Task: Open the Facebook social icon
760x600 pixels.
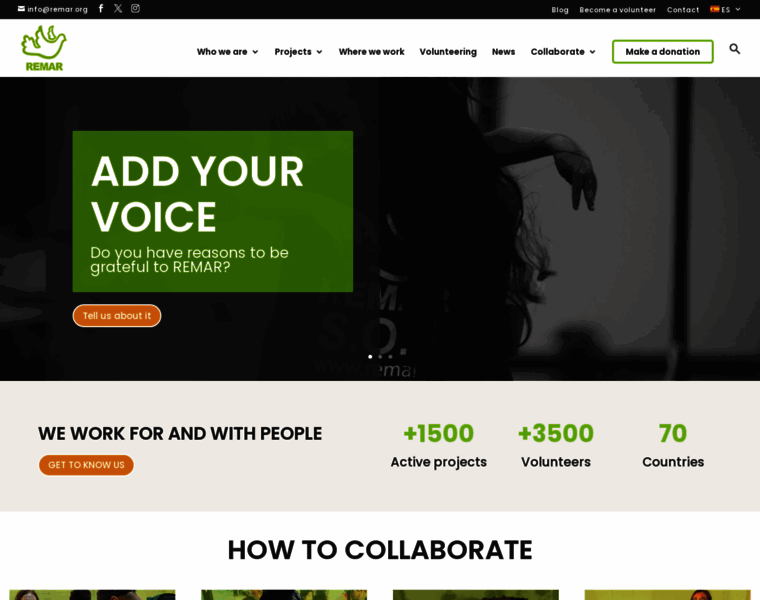Action: (x=101, y=8)
